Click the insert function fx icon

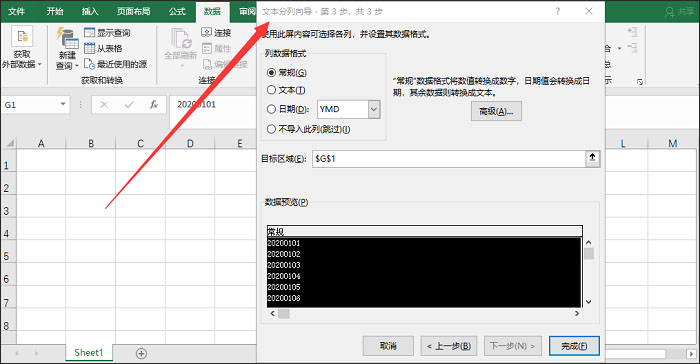pos(154,105)
